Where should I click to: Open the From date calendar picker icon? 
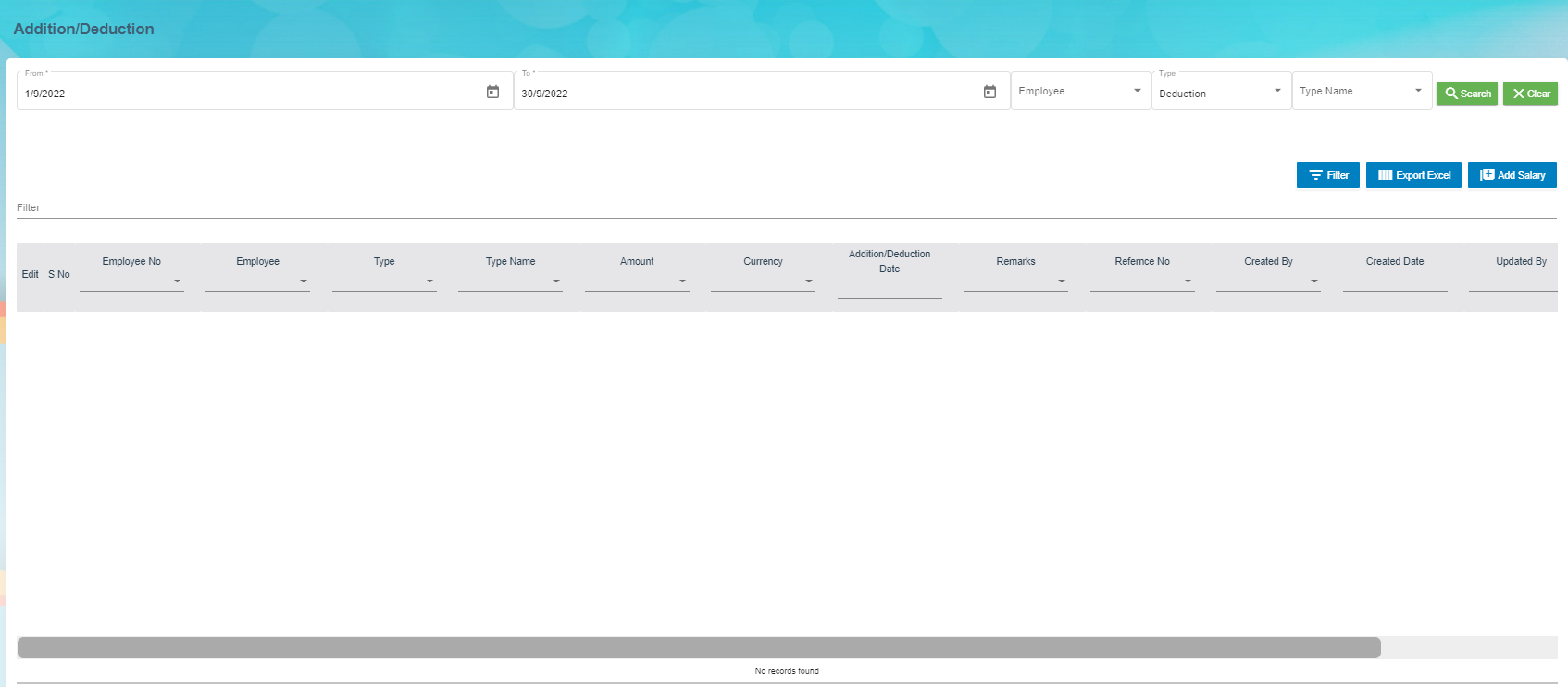pyautogui.click(x=492, y=92)
